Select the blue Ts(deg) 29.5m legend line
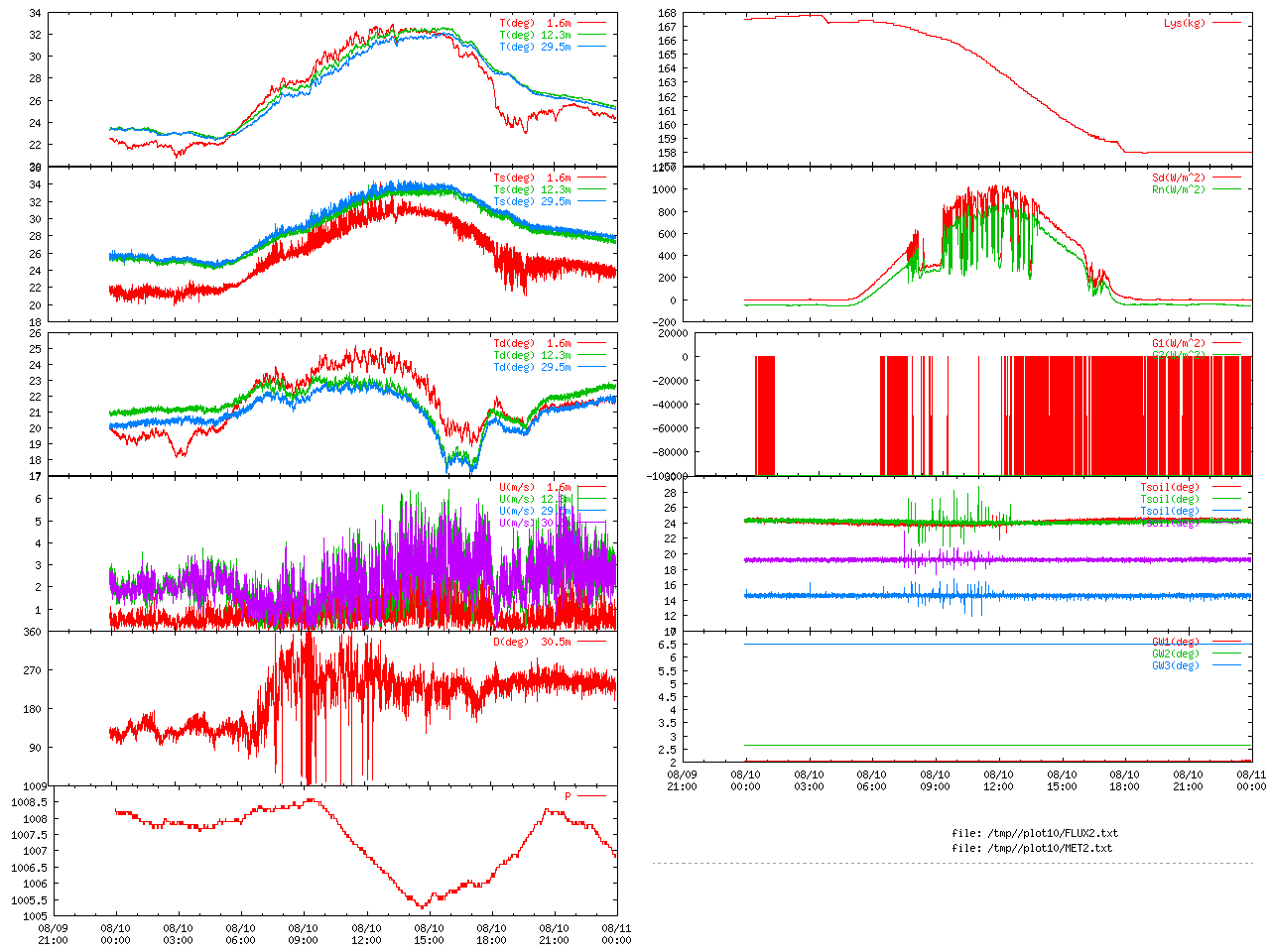Image resolution: width=1270 pixels, height=952 pixels. click(591, 201)
